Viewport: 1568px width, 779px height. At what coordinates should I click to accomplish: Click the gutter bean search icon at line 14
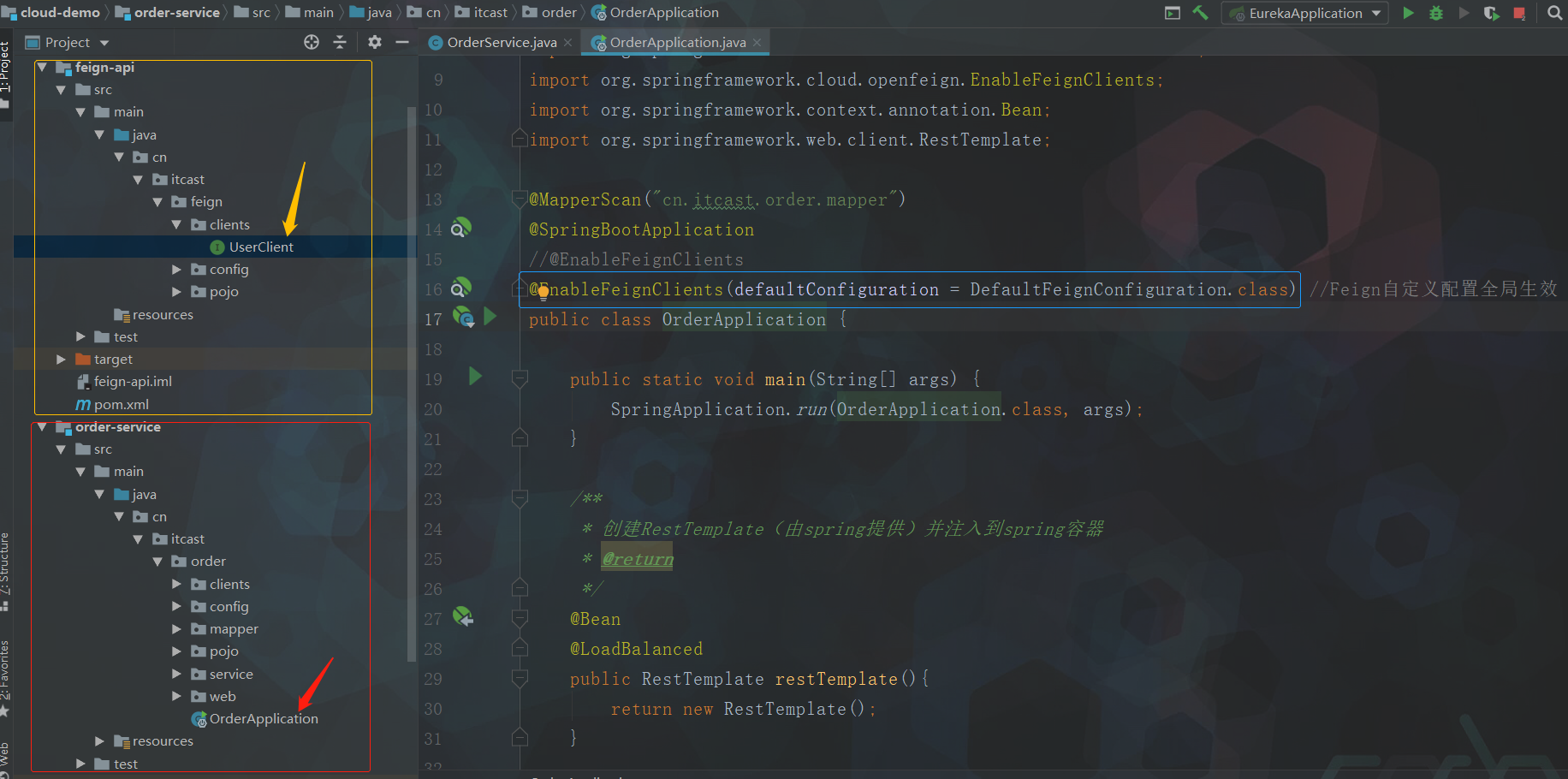tap(460, 228)
